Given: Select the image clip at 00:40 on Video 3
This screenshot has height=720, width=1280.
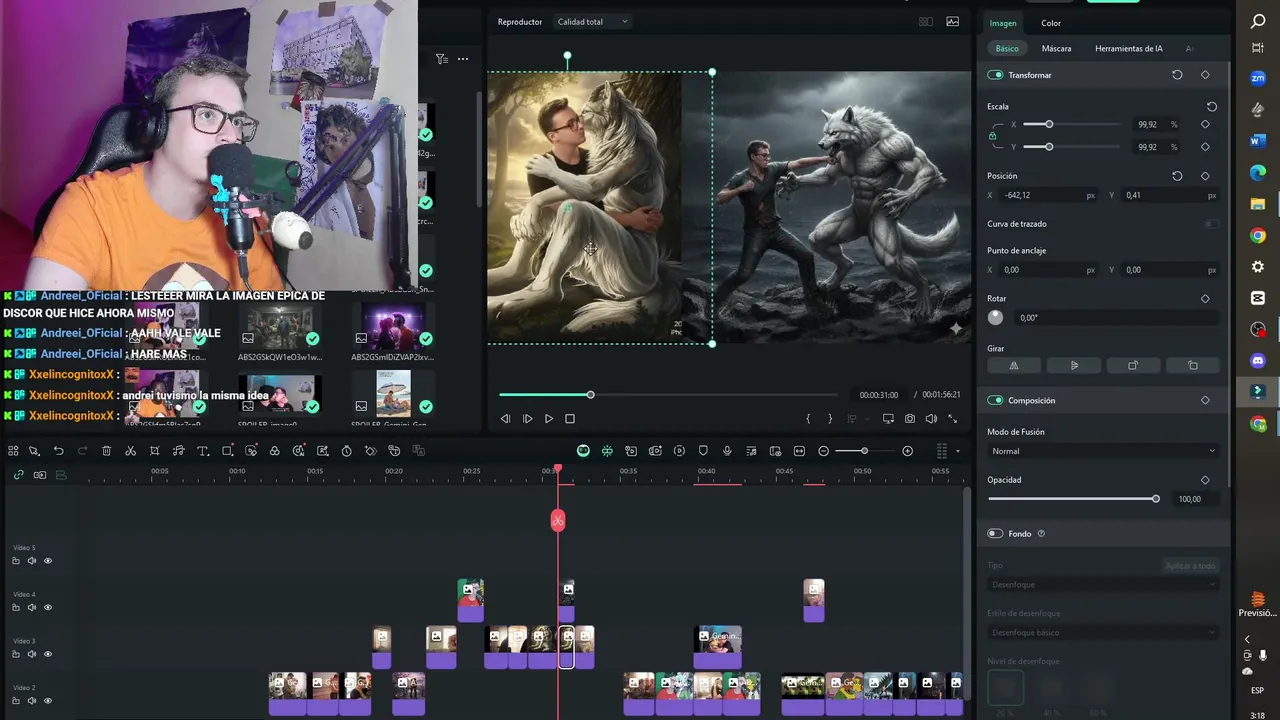Looking at the screenshot, I should (x=718, y=647).
